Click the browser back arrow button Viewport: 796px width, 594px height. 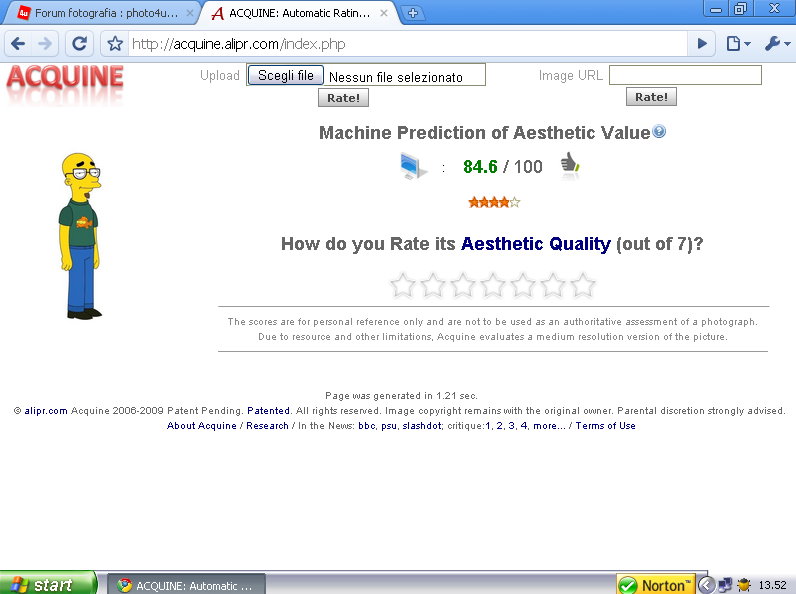coord(18,44)
